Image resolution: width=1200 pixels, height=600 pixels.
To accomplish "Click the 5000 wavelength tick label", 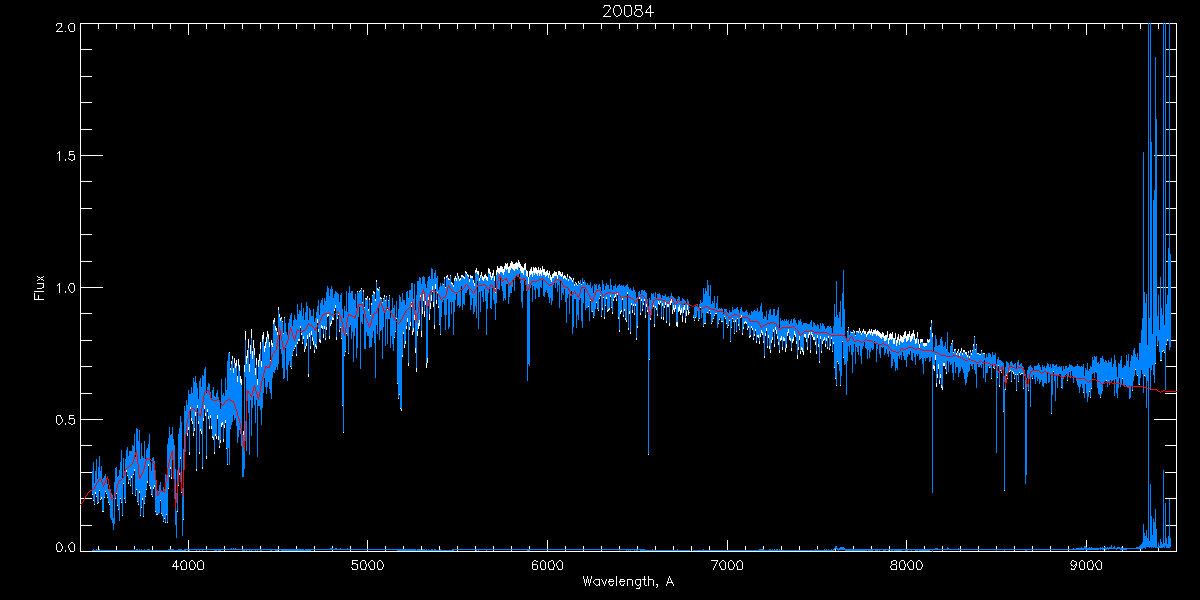I will 367,565.
